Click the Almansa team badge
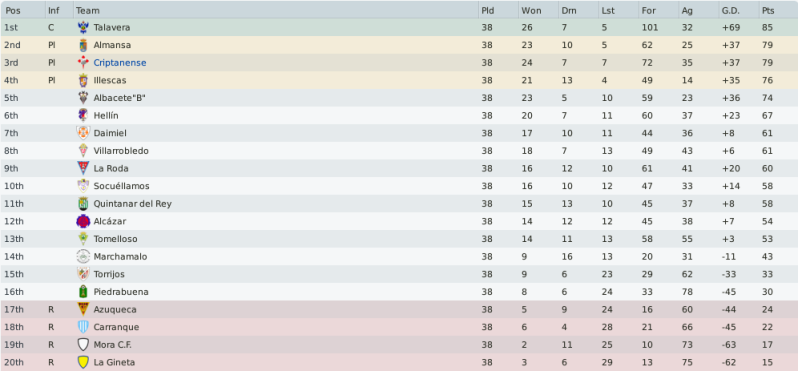 83,45
